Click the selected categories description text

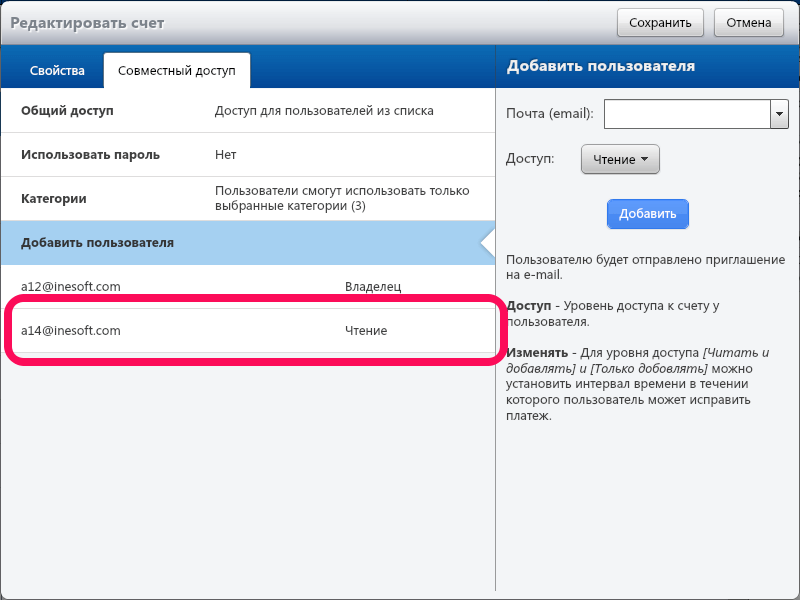click(x=342, y=198)
